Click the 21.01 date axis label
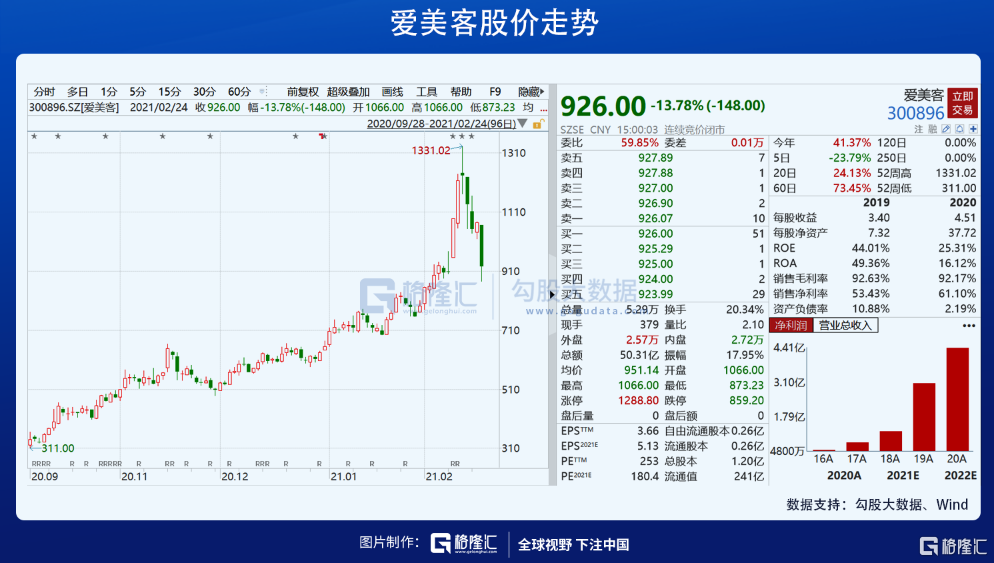Screen dimensions: 994x563 click(x=344, y=476)
